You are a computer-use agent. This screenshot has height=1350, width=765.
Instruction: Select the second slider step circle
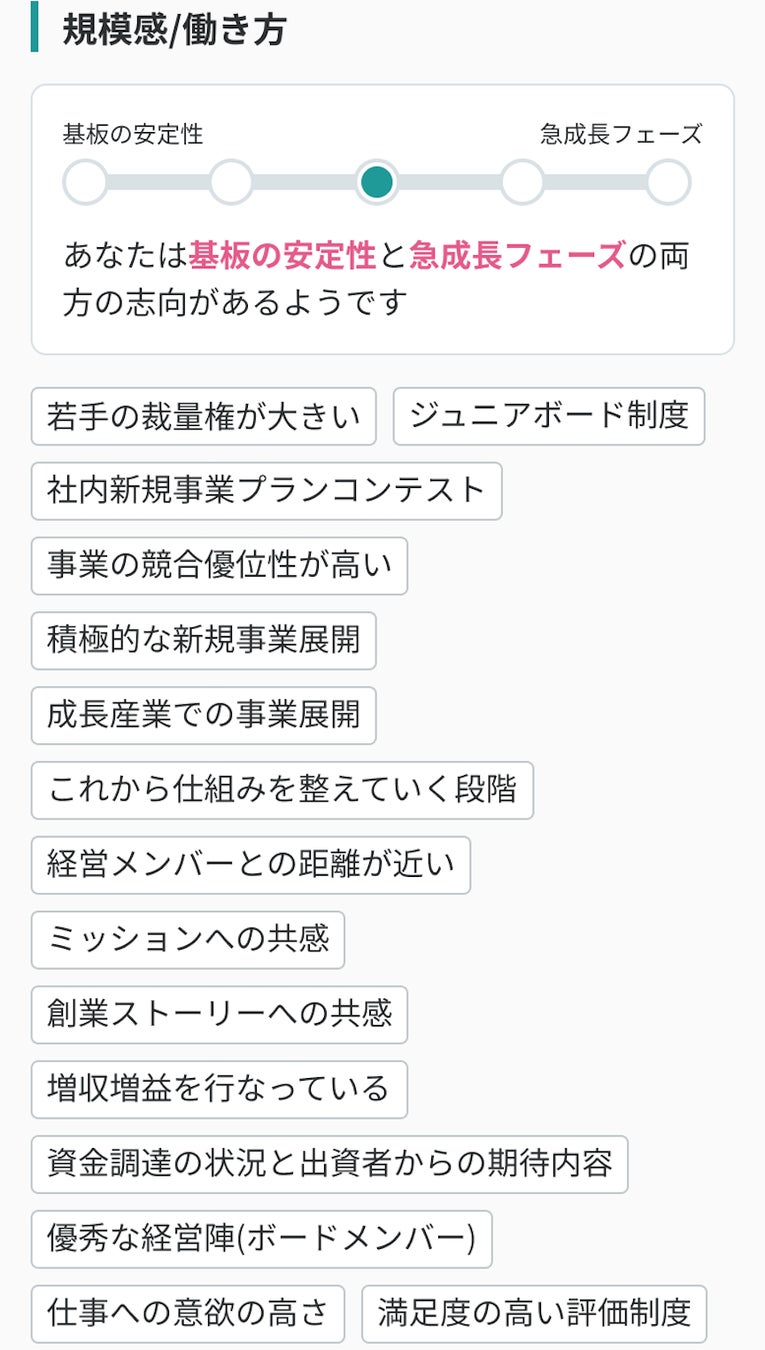pyautogui.click(x=231, y=183)
